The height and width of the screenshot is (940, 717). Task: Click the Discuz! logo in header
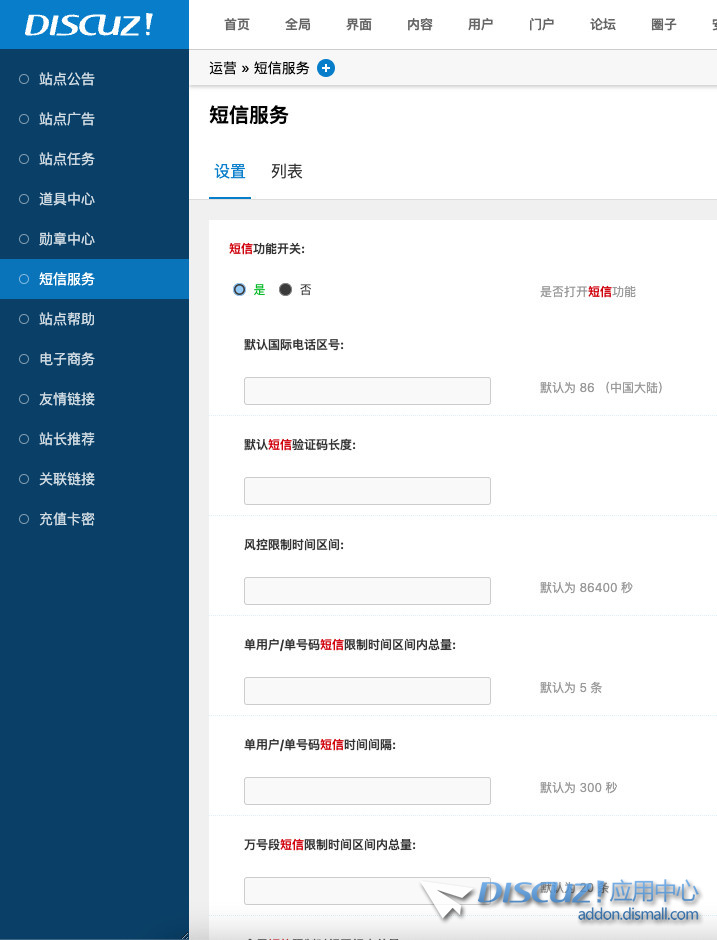click(x=90, y=25)
